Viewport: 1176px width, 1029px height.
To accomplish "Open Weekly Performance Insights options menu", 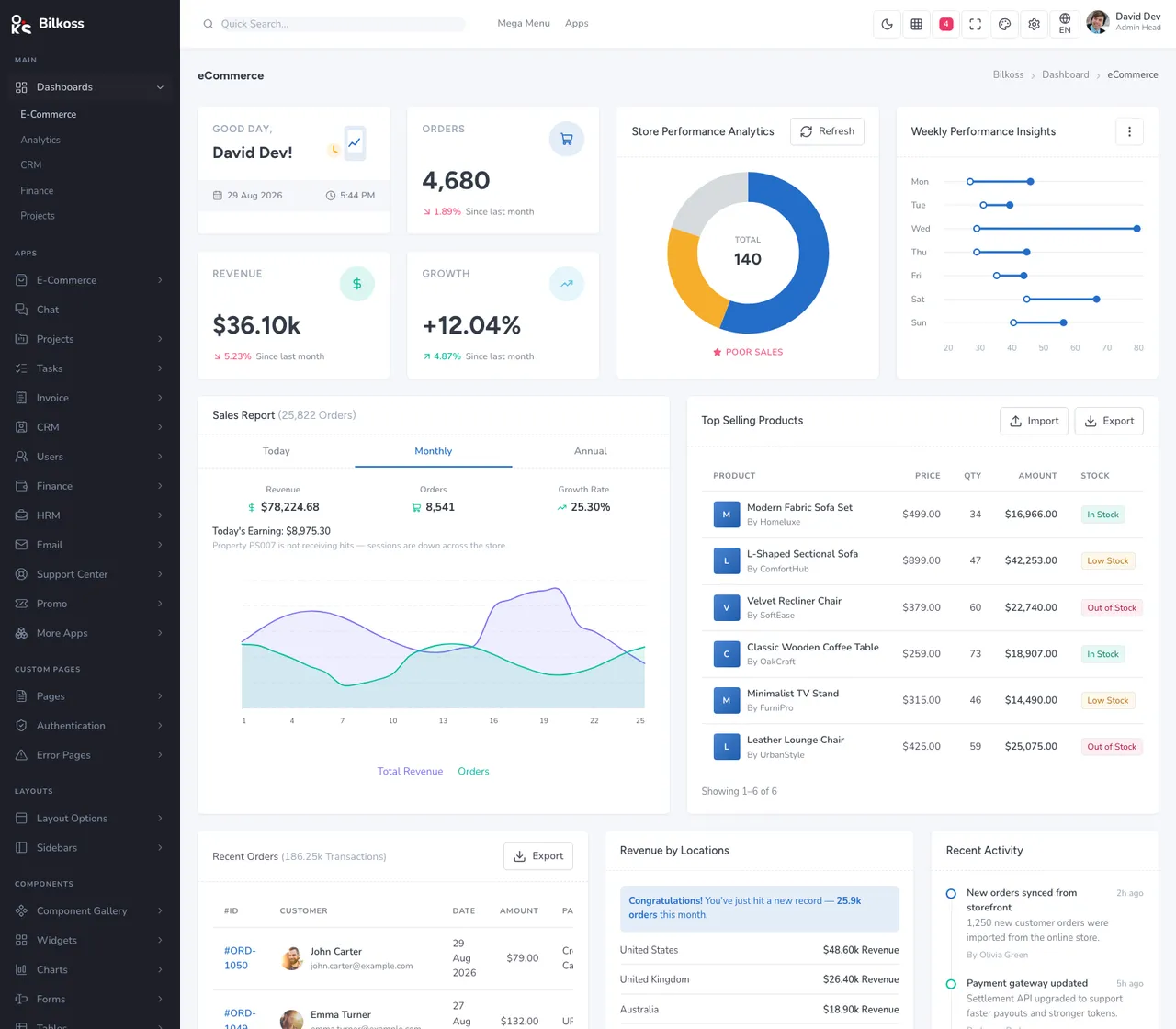I will tap(1129, 131).
